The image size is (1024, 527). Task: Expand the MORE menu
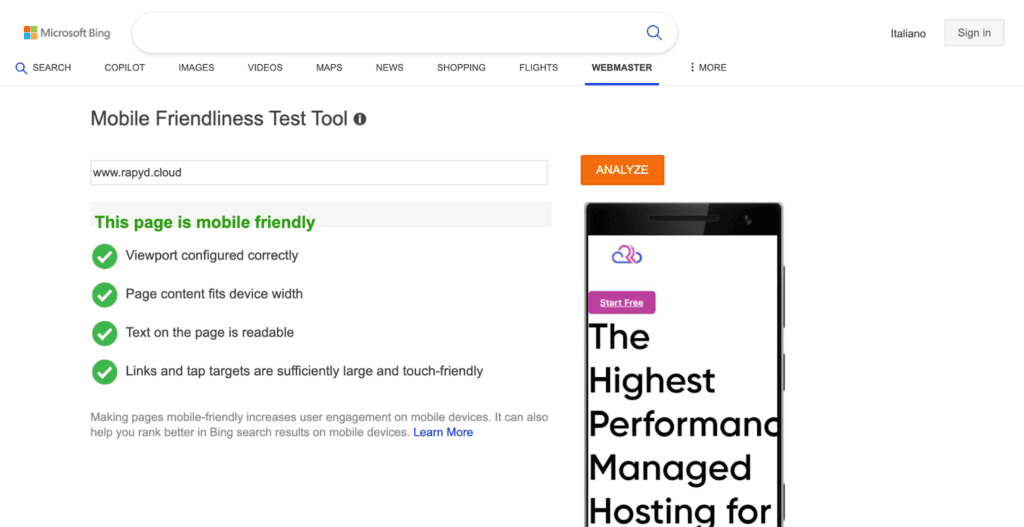(708, 67)
